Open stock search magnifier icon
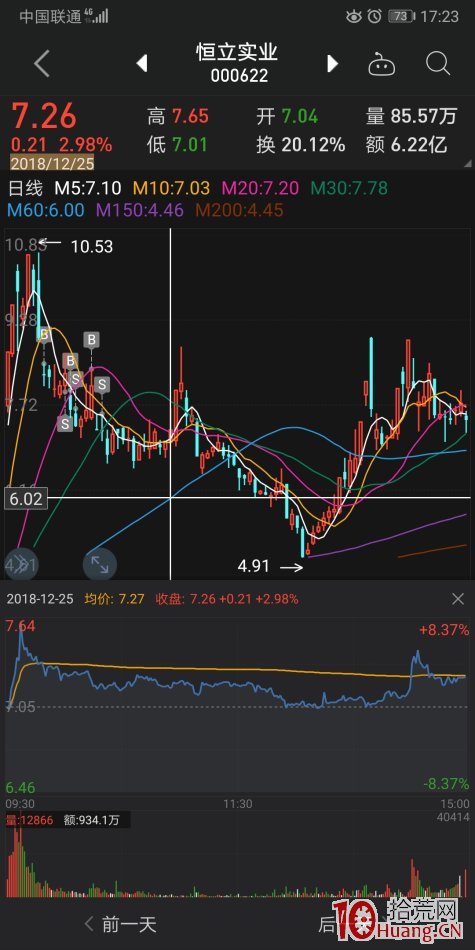The height and width of the screenshot is (950, 475). tap(438, 62)
